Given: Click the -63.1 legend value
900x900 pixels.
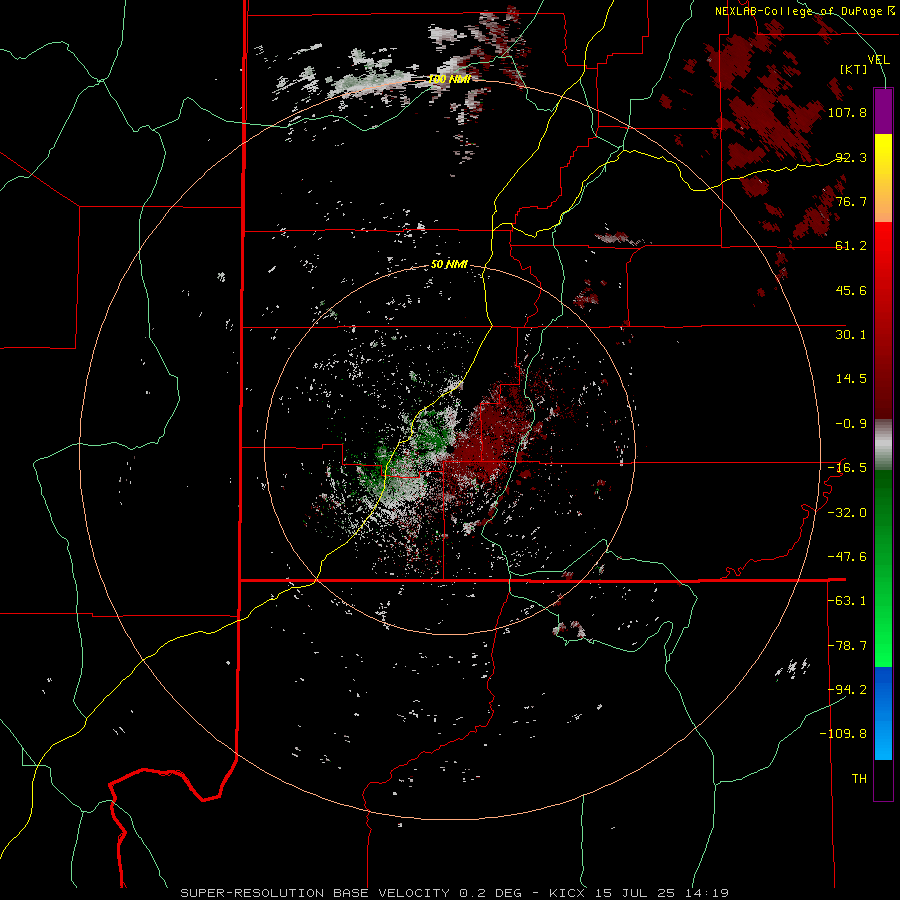Looking at the screenshot, I should click(847, 601).
